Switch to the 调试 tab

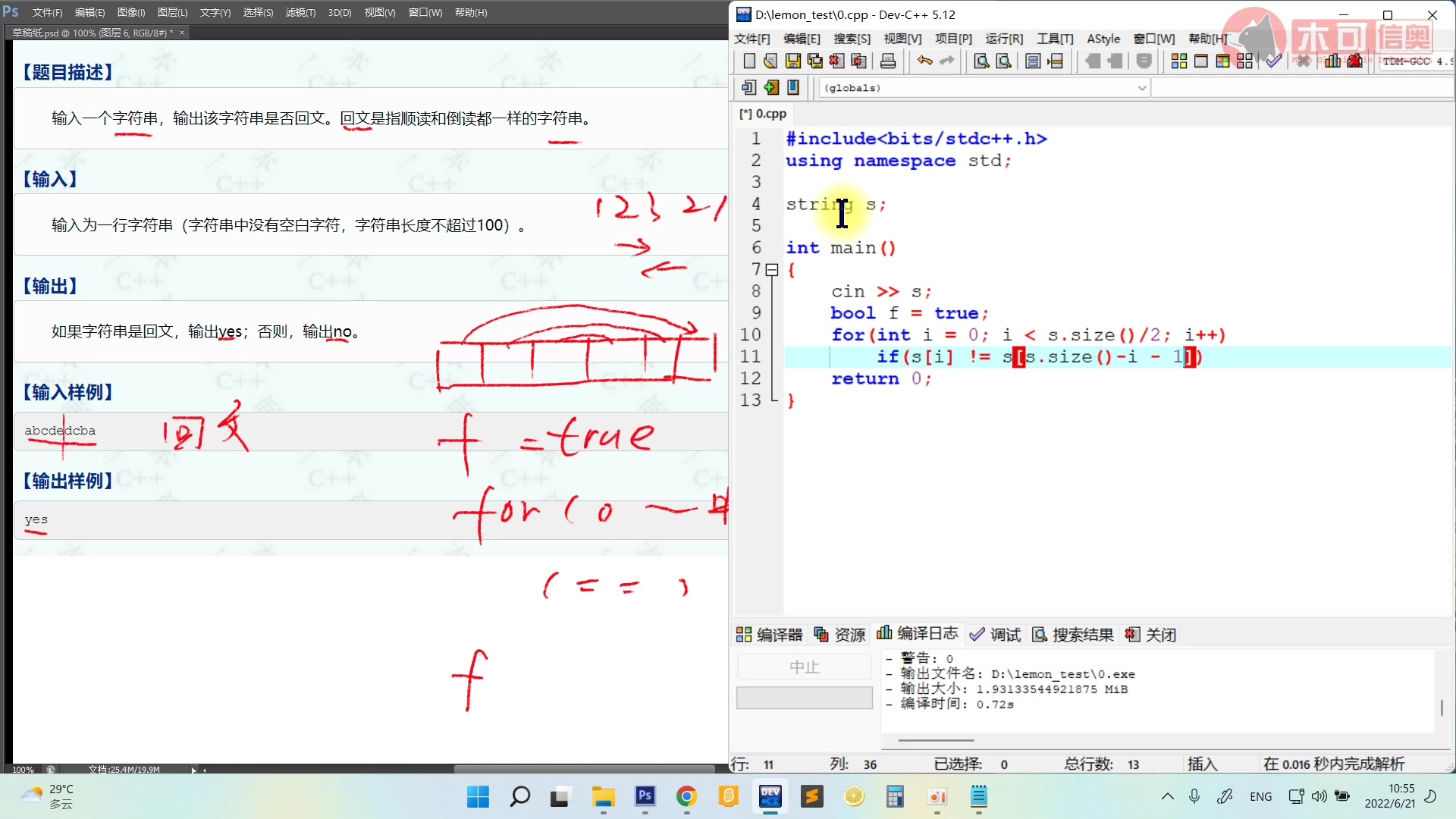(x=996, y=635)
